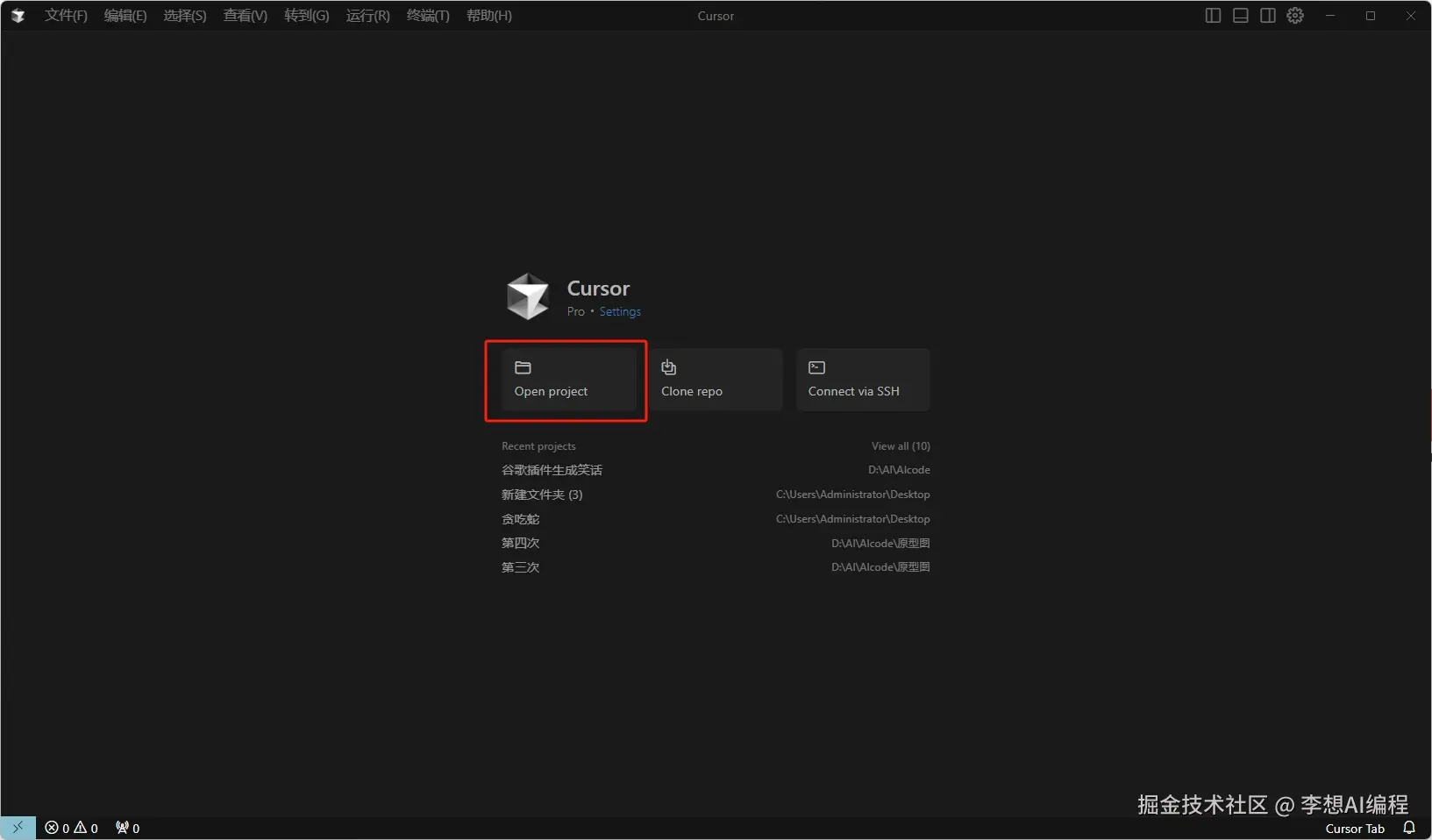
Task: Open the 运行(R) menu
Action: point(368,16)
